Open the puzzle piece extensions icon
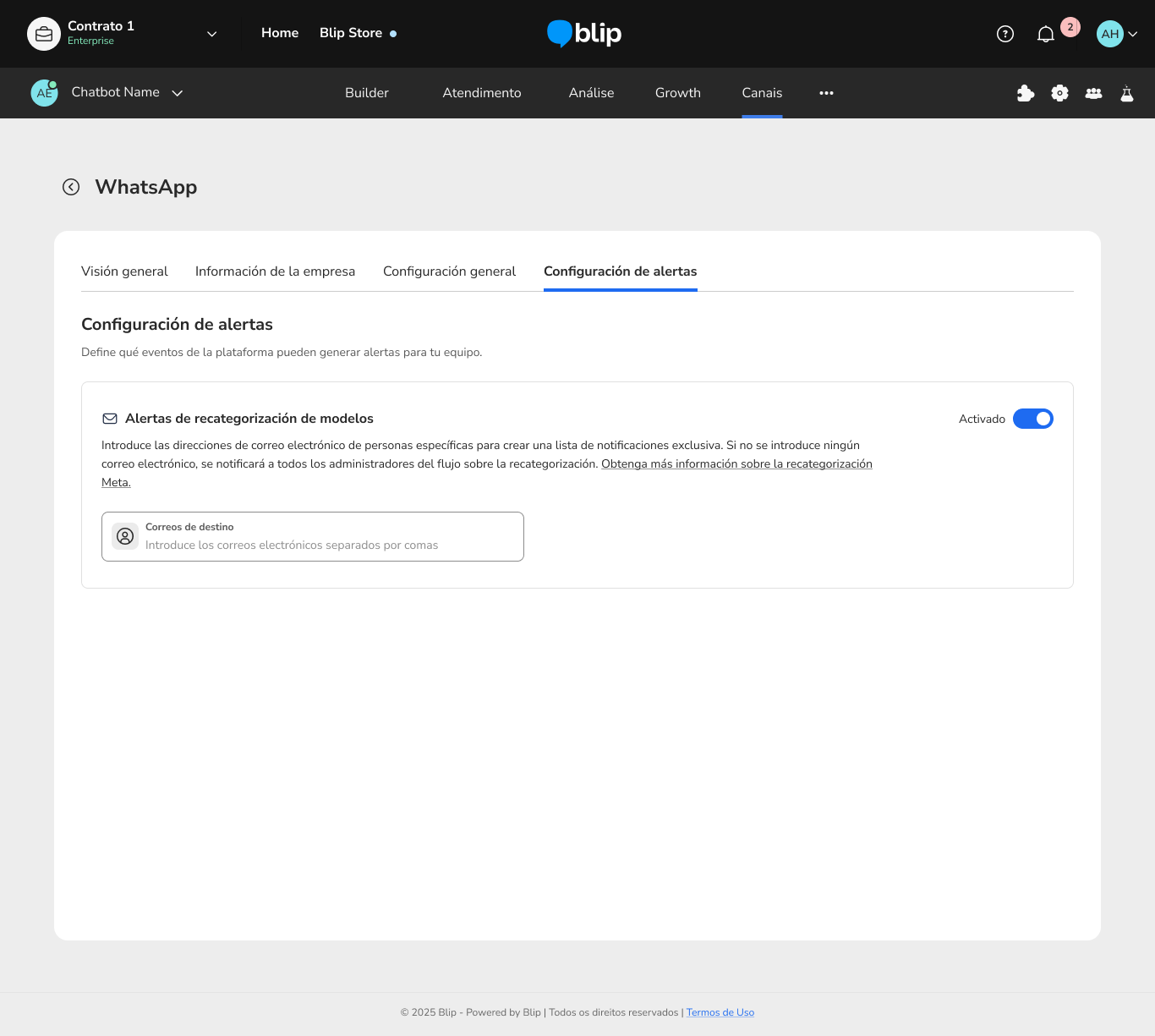The width and height of the screenshot is (1155, 1036). [x=1026, y=93]
